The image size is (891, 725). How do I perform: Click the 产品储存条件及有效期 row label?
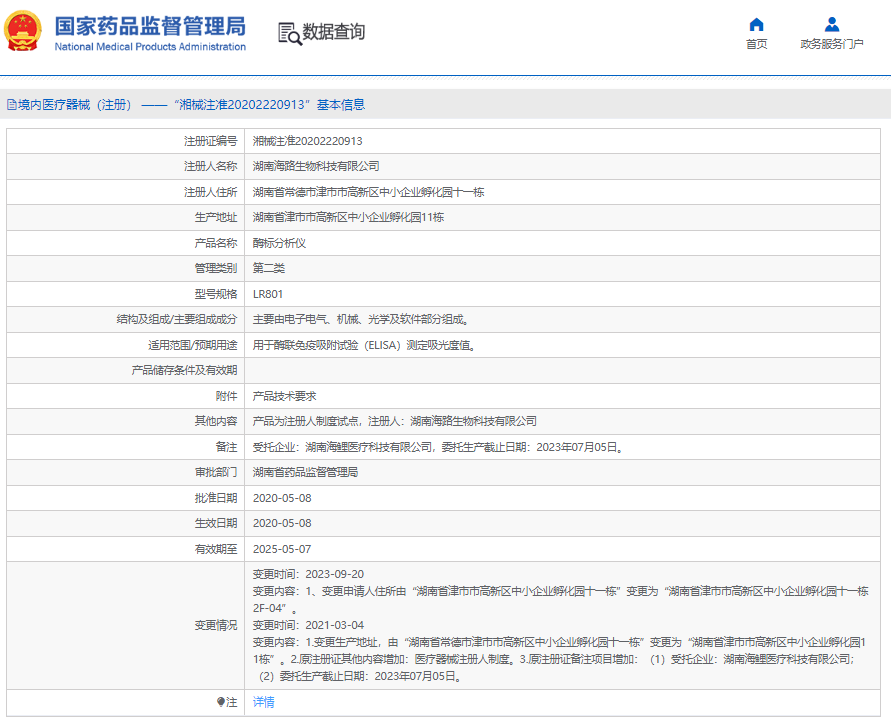point(184,370)
